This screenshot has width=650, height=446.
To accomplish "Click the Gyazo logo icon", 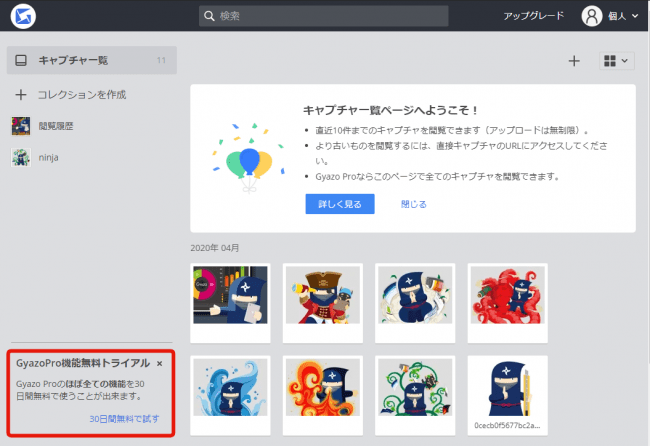I will [x=23, y=16].
